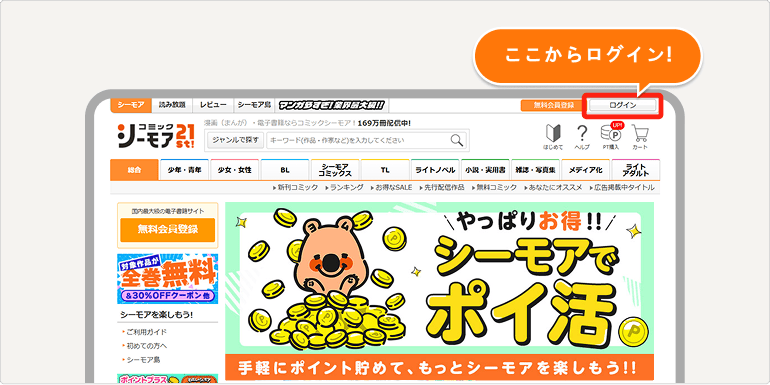The width and height of the screenshot is (770, 385).
Task: Select the 総合 category tab
Action: (134, 170)
